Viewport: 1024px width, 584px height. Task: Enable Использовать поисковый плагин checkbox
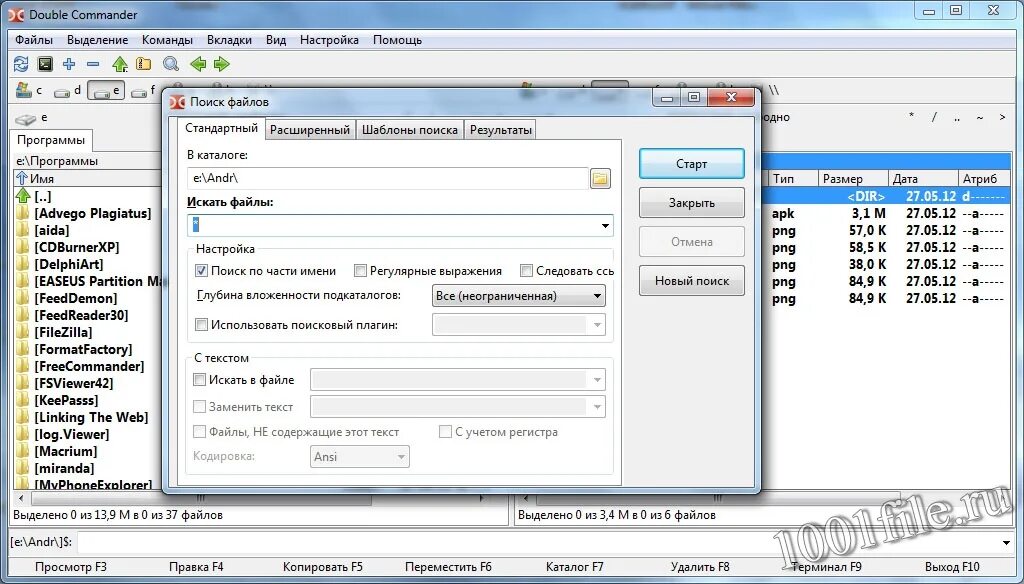point(201,325)
